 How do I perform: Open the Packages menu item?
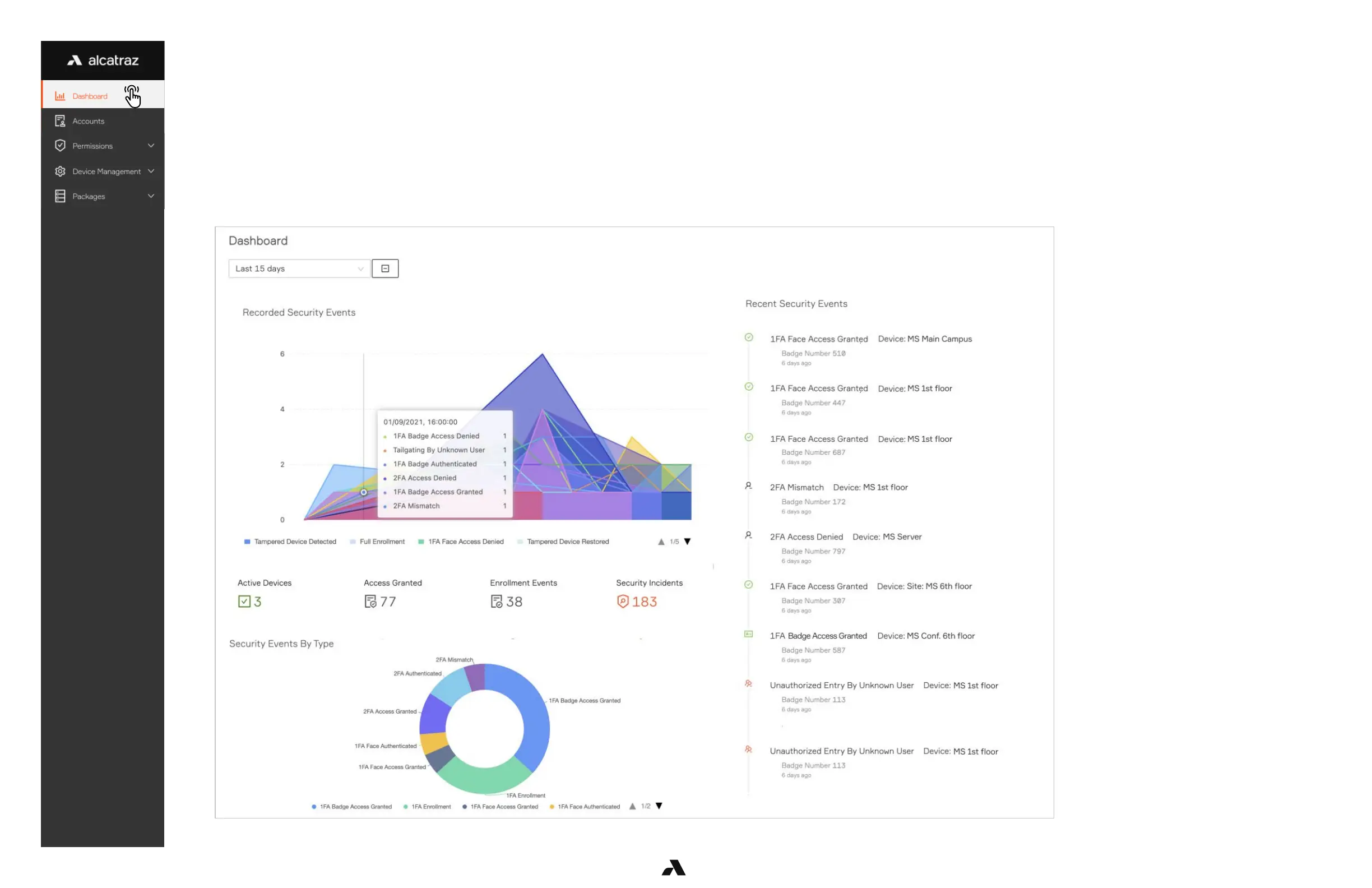pyautogui.click(x=89, y=196)
